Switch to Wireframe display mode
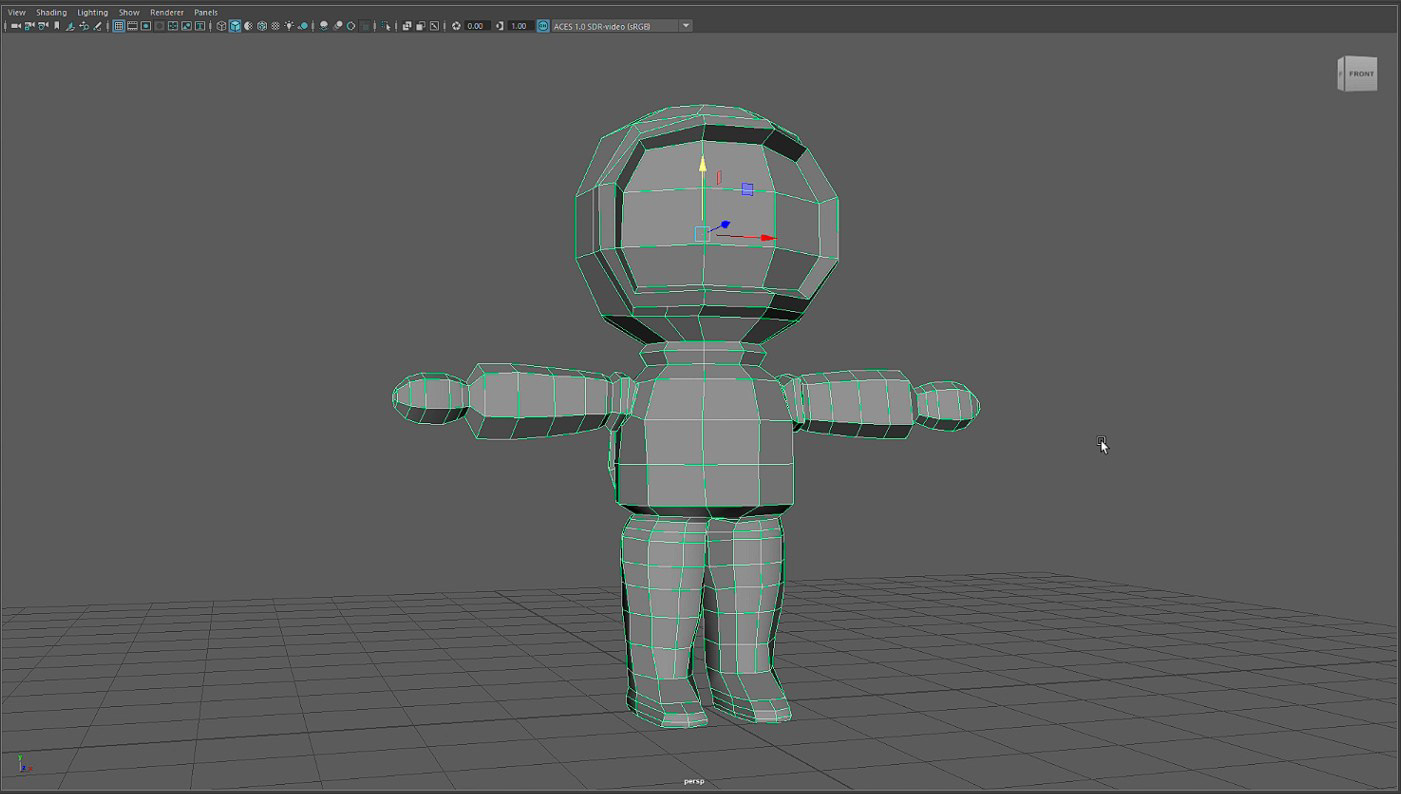The width and height of the screenshot is (1401, 794). (x=221, y=26)
